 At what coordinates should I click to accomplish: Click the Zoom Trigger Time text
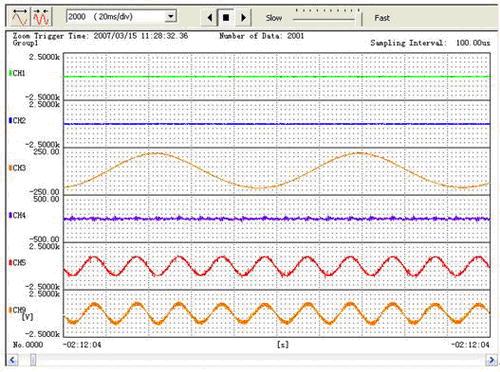coord(100,36)
